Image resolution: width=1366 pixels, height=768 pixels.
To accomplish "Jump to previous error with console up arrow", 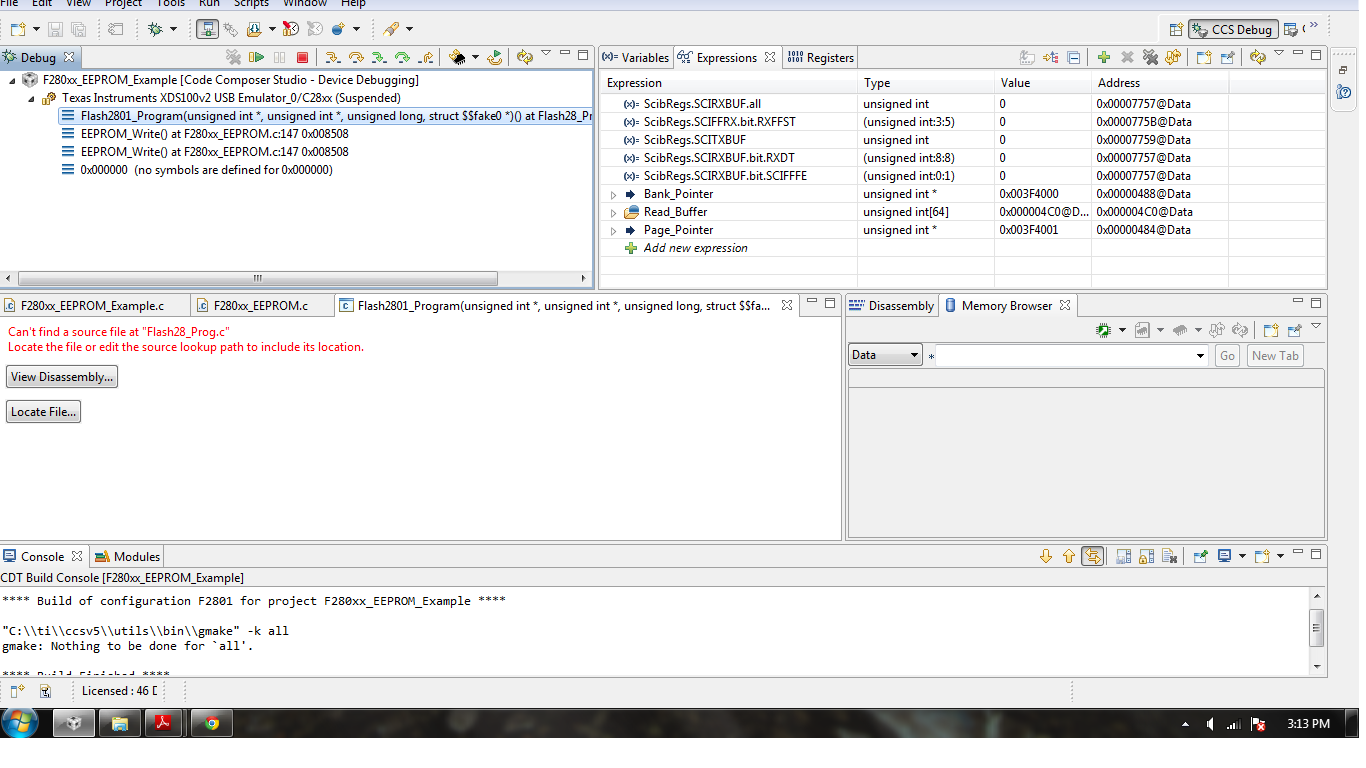I will point(1069,556).
